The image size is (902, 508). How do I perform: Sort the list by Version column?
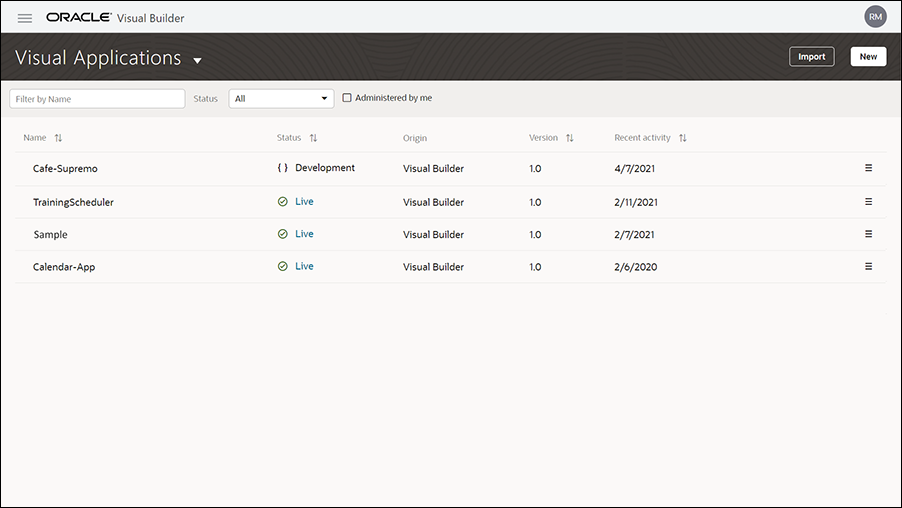pyautogui.click(x=570, y=138)
